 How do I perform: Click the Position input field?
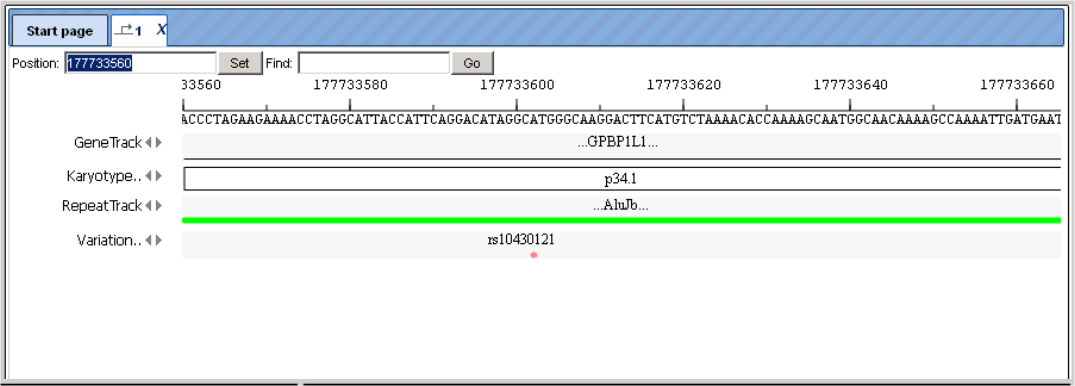point(141,63)
